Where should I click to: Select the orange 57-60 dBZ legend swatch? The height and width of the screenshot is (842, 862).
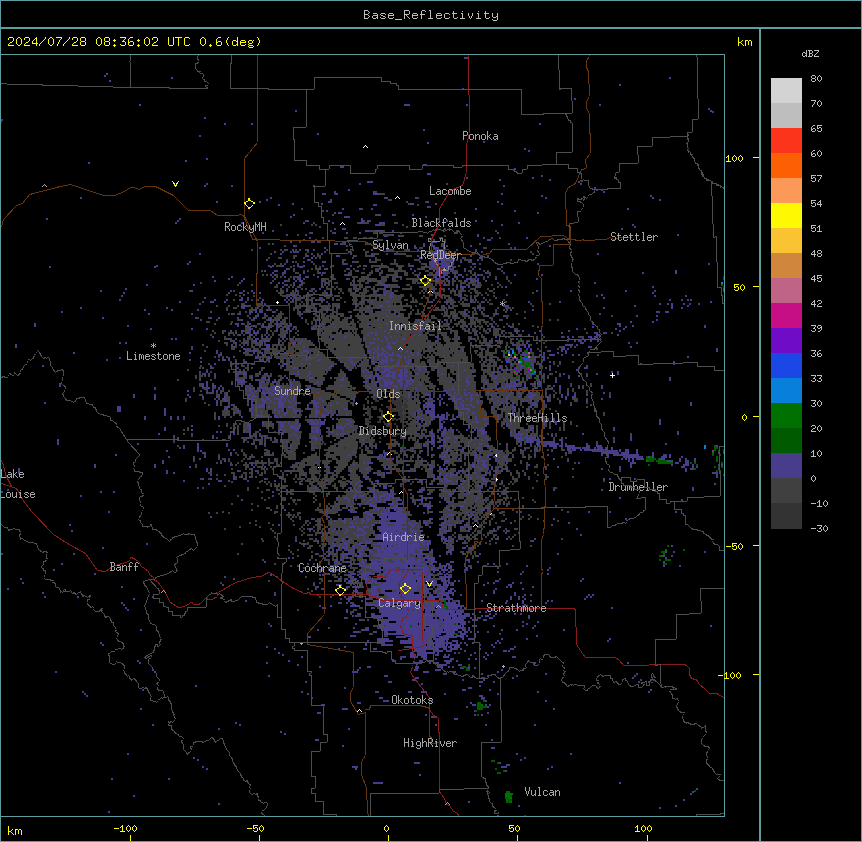786,165
